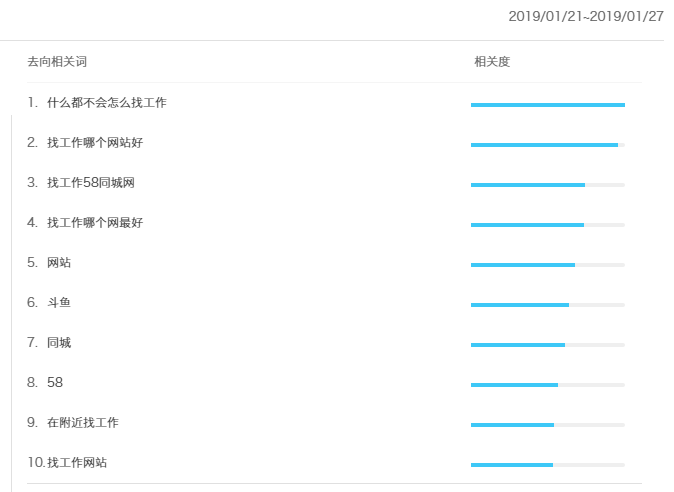Screen dimensions: 674x492
Task: Open the 网站 keyword entry
Action: [x=59, y=263]
